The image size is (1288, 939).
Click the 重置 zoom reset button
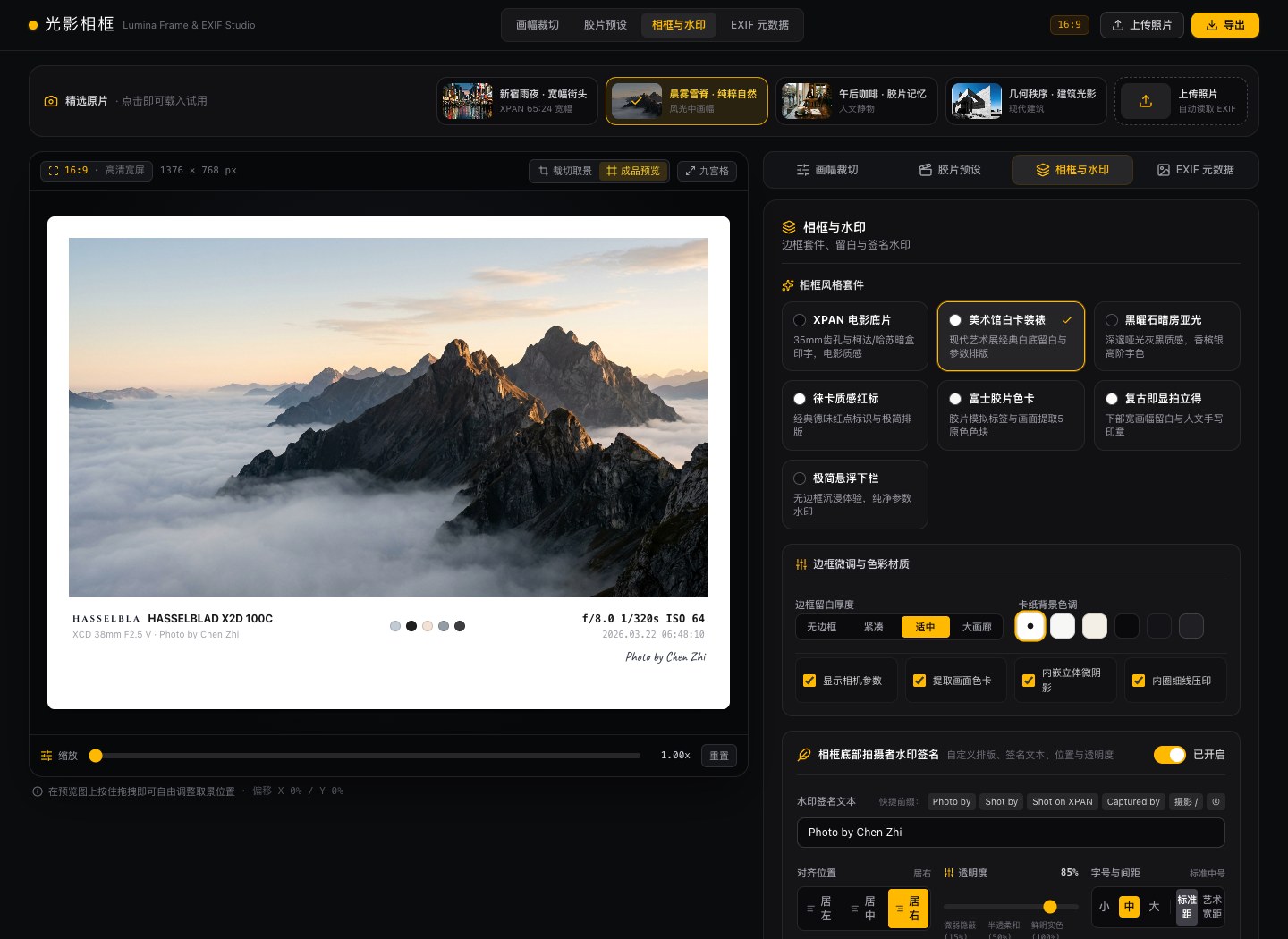point(719,756)
